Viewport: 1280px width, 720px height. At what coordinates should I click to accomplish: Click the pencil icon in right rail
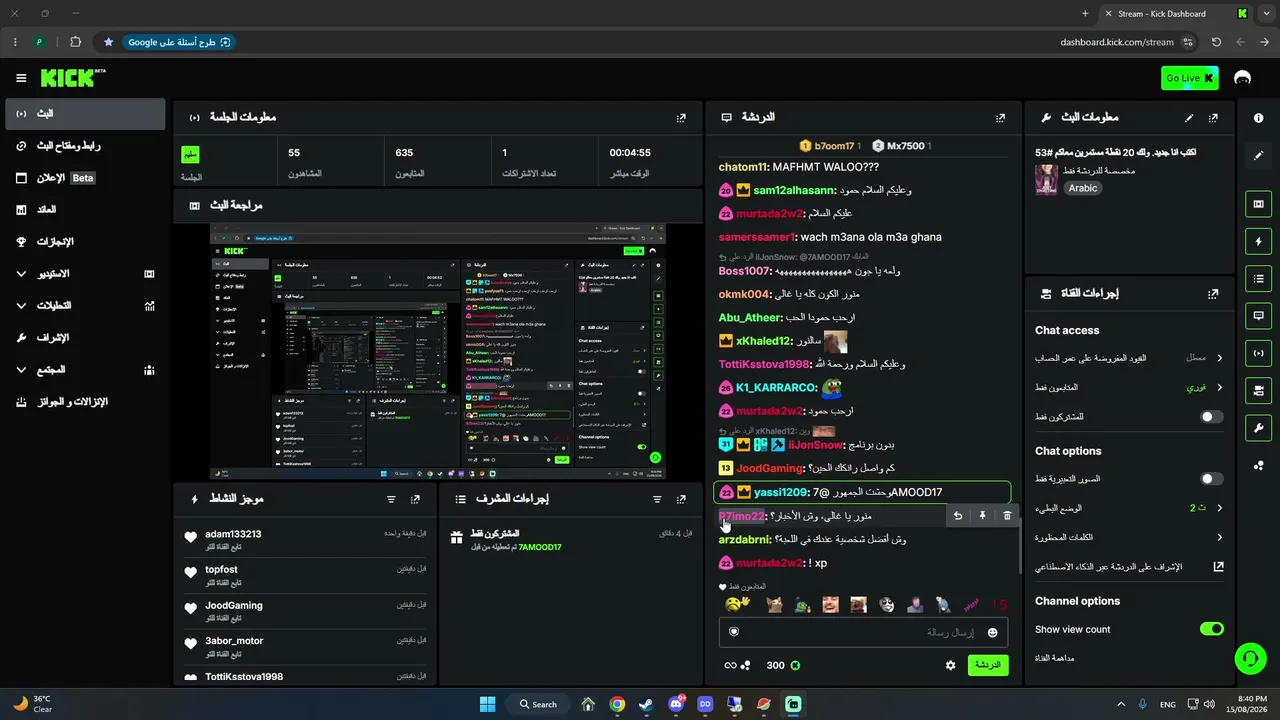coord(1258,155)
